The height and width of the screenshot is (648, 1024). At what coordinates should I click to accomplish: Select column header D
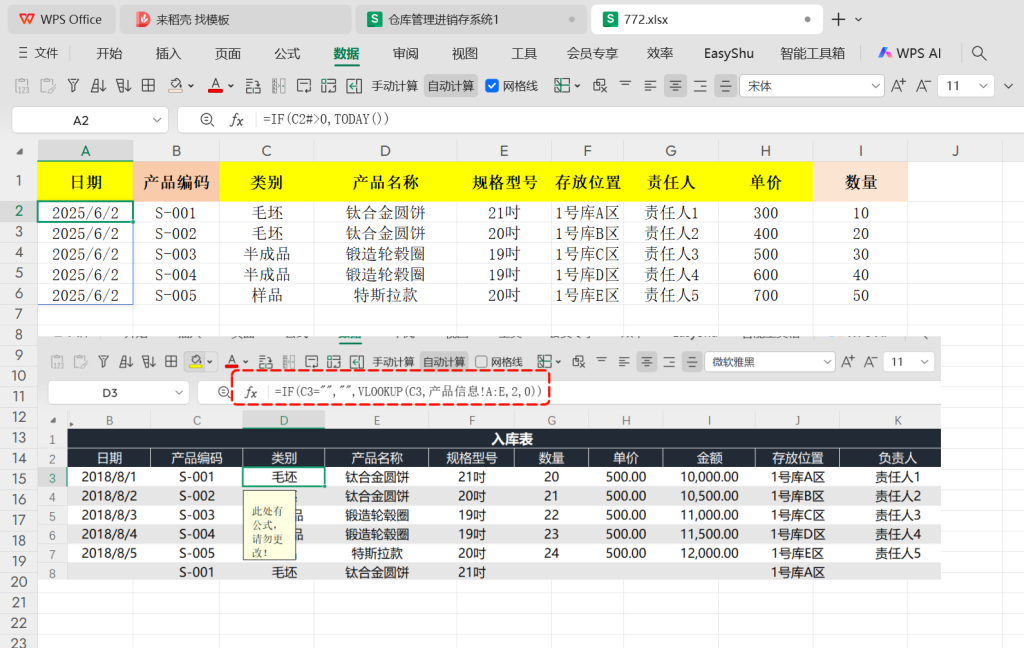pos(385,151)
